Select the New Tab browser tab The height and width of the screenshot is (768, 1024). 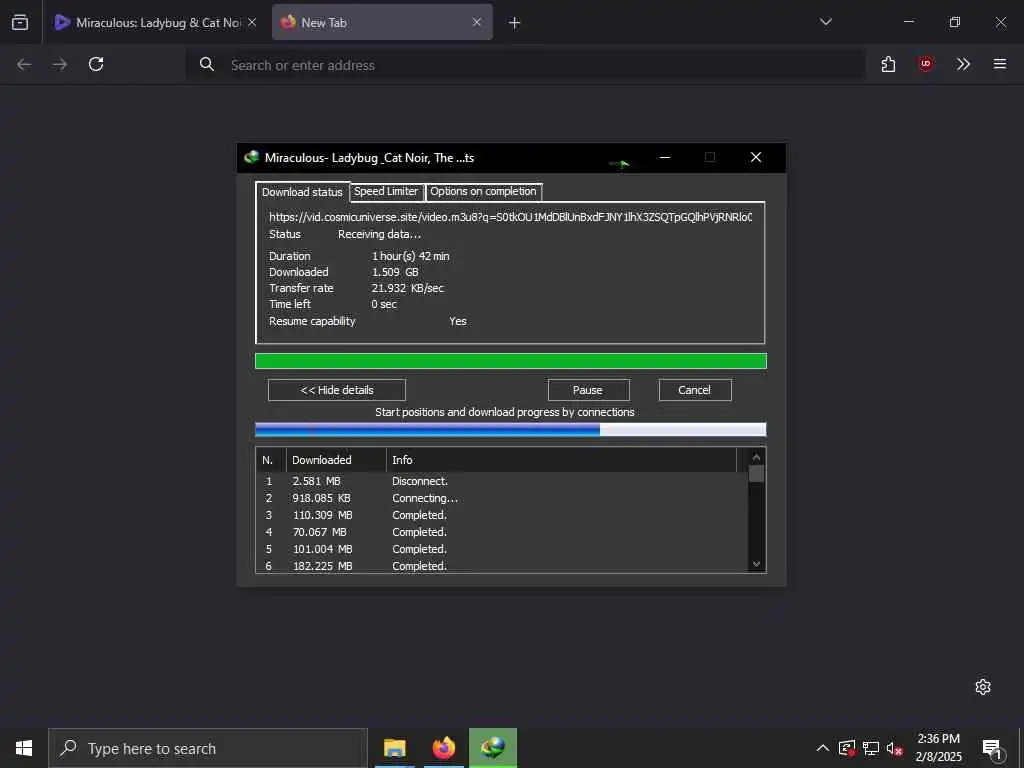click(382, 22)
